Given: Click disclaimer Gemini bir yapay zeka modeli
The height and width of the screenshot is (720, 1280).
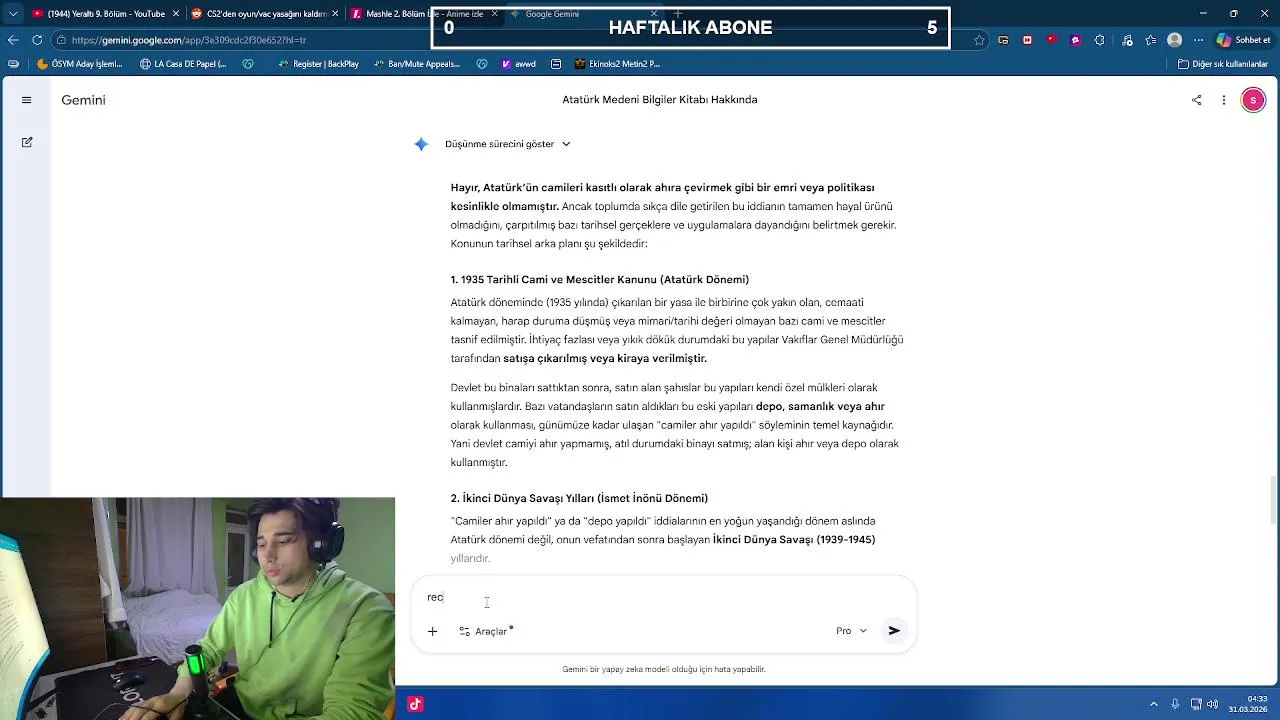Looking at the screenshot, I should (x=664, y=669).
